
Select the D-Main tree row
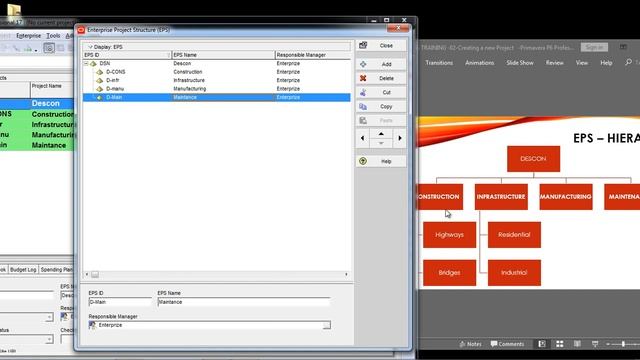[216, 97]
